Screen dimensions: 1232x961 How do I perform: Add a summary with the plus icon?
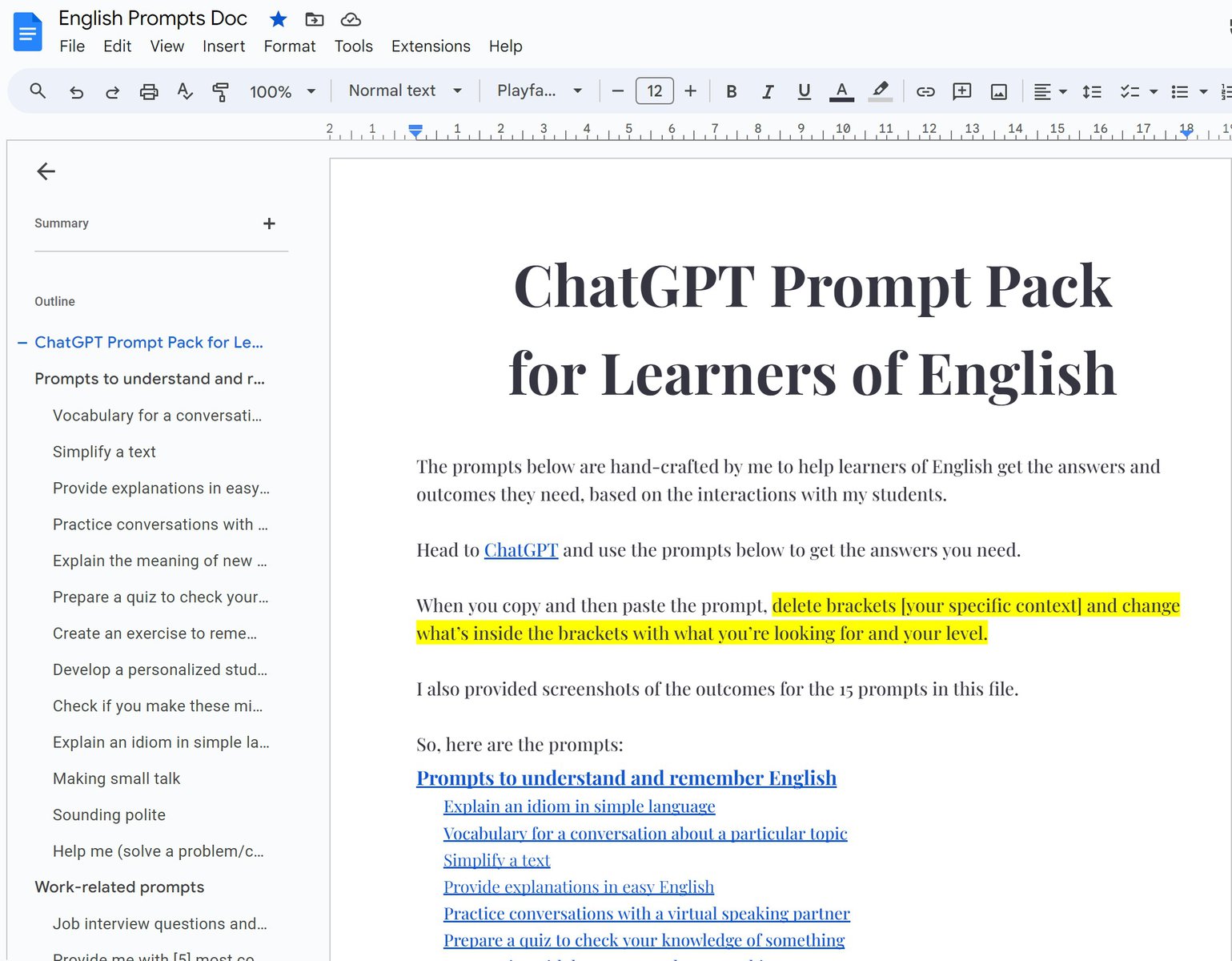tap(269, 223)
